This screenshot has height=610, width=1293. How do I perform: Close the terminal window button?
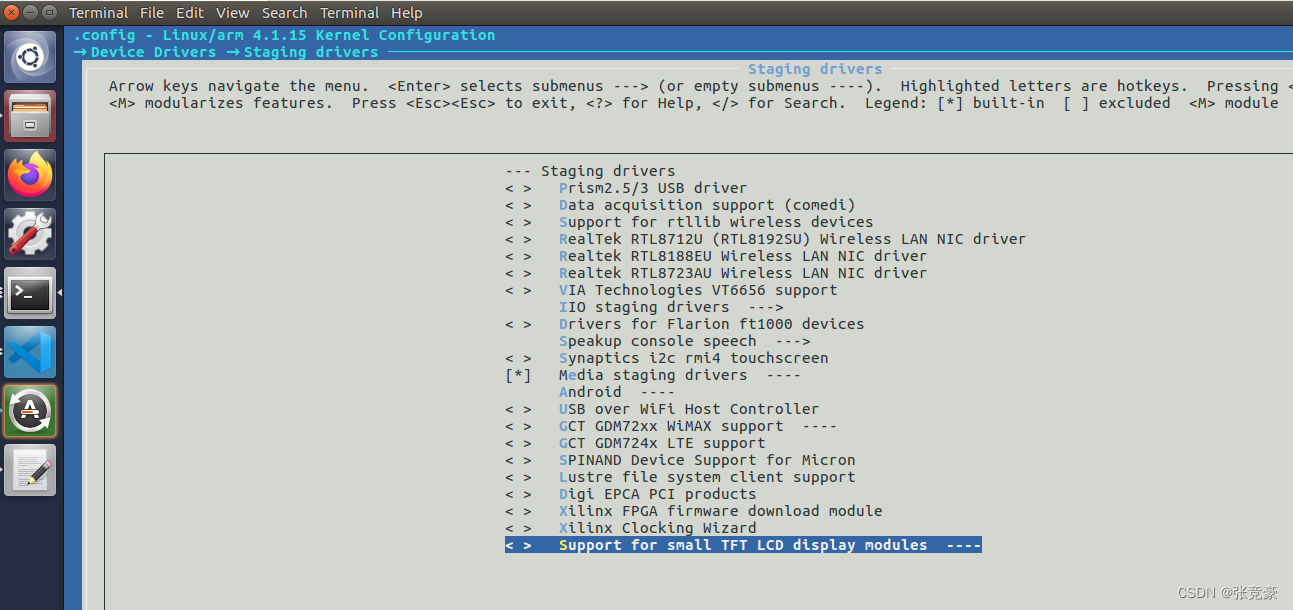[12, 13]
